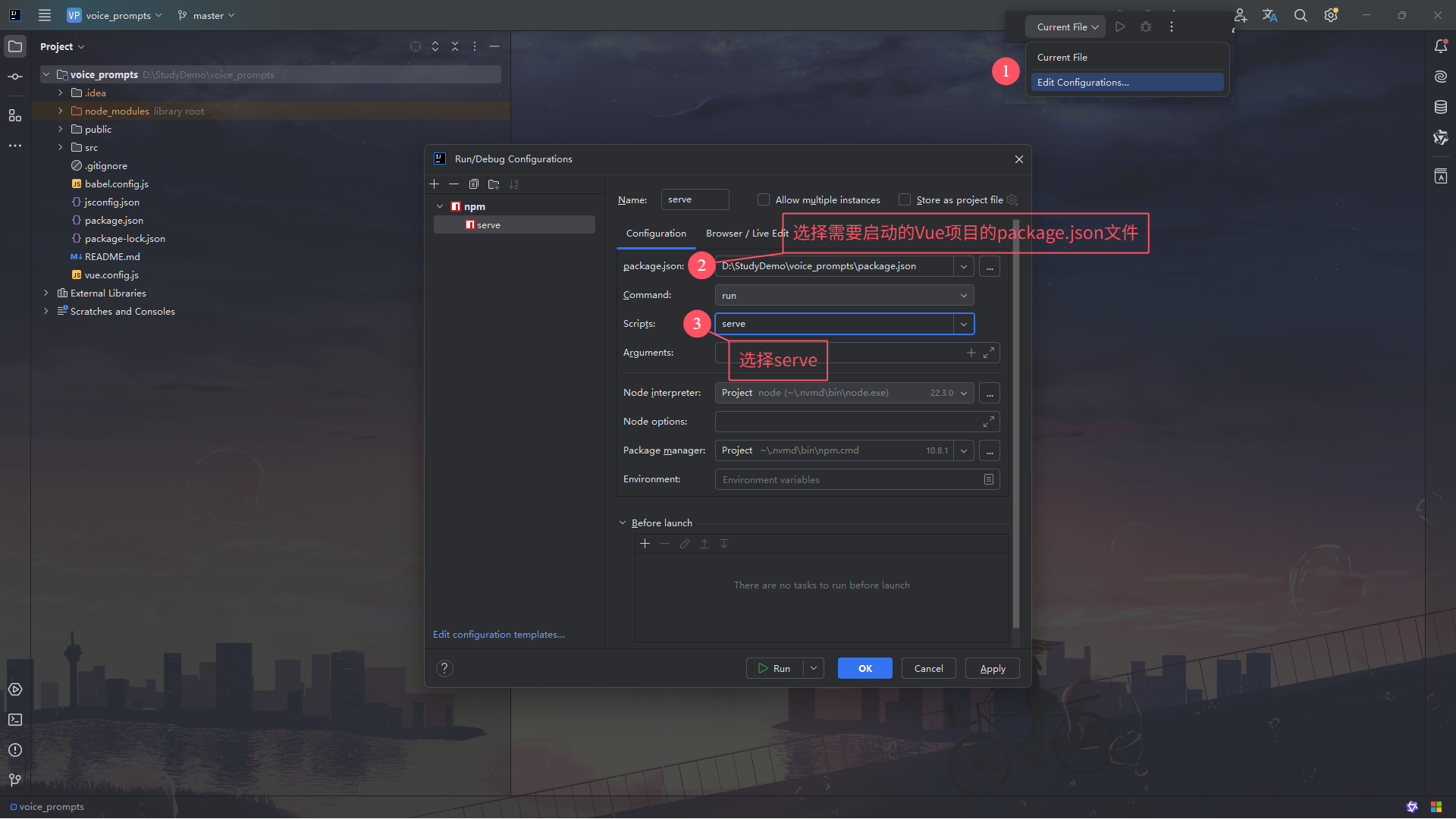Screen dimensions: 1456x819
Task: Collapse the Before launch section
Action: click(623, 523)
